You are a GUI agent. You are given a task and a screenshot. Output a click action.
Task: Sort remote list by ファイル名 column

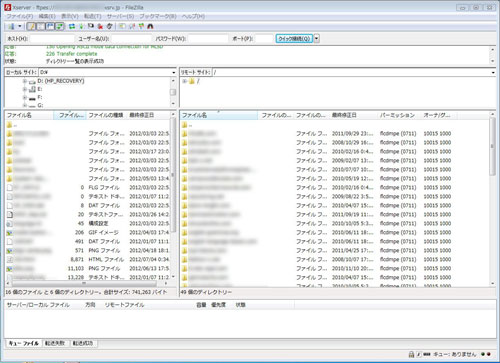(x=219, y=115)
